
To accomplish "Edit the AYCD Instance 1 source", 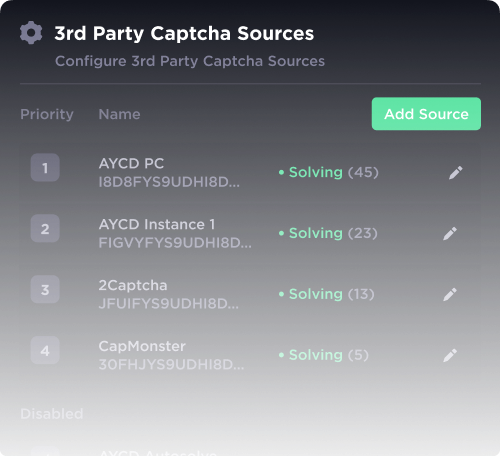I will tap(450, 233).
